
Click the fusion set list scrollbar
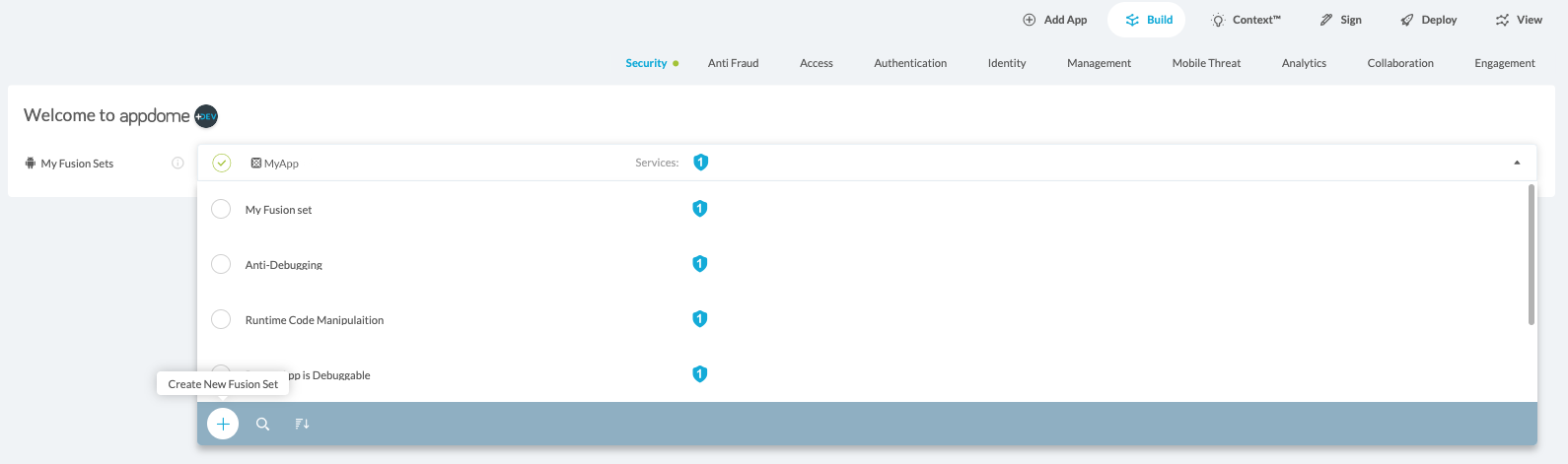[1531, 254]
